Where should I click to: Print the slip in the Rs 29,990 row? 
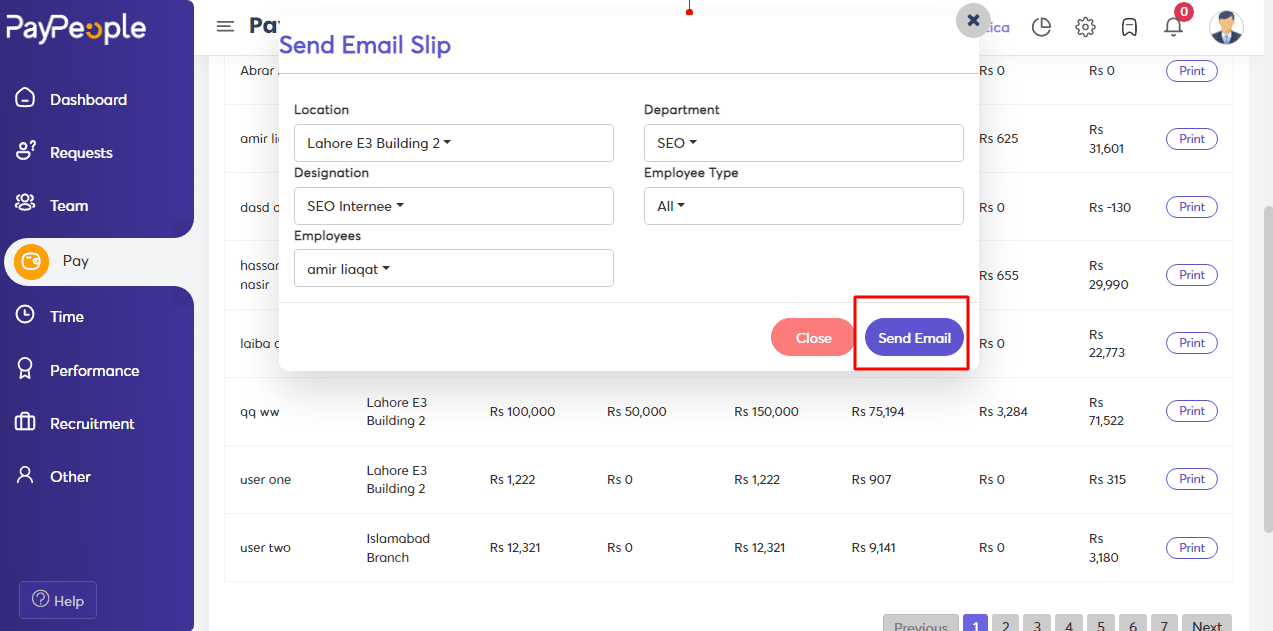click(x=1192, y=275)
